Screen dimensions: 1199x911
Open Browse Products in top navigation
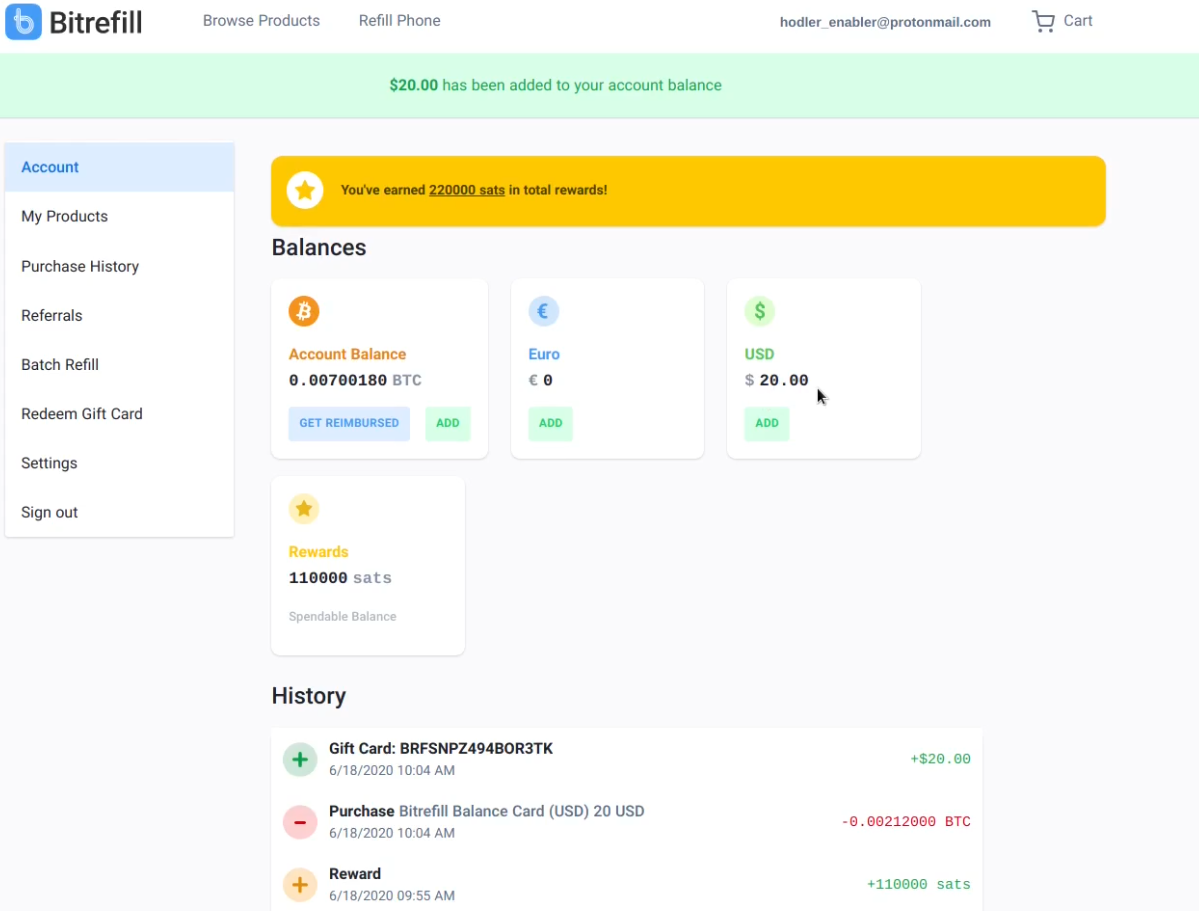[x=262, y=21]
